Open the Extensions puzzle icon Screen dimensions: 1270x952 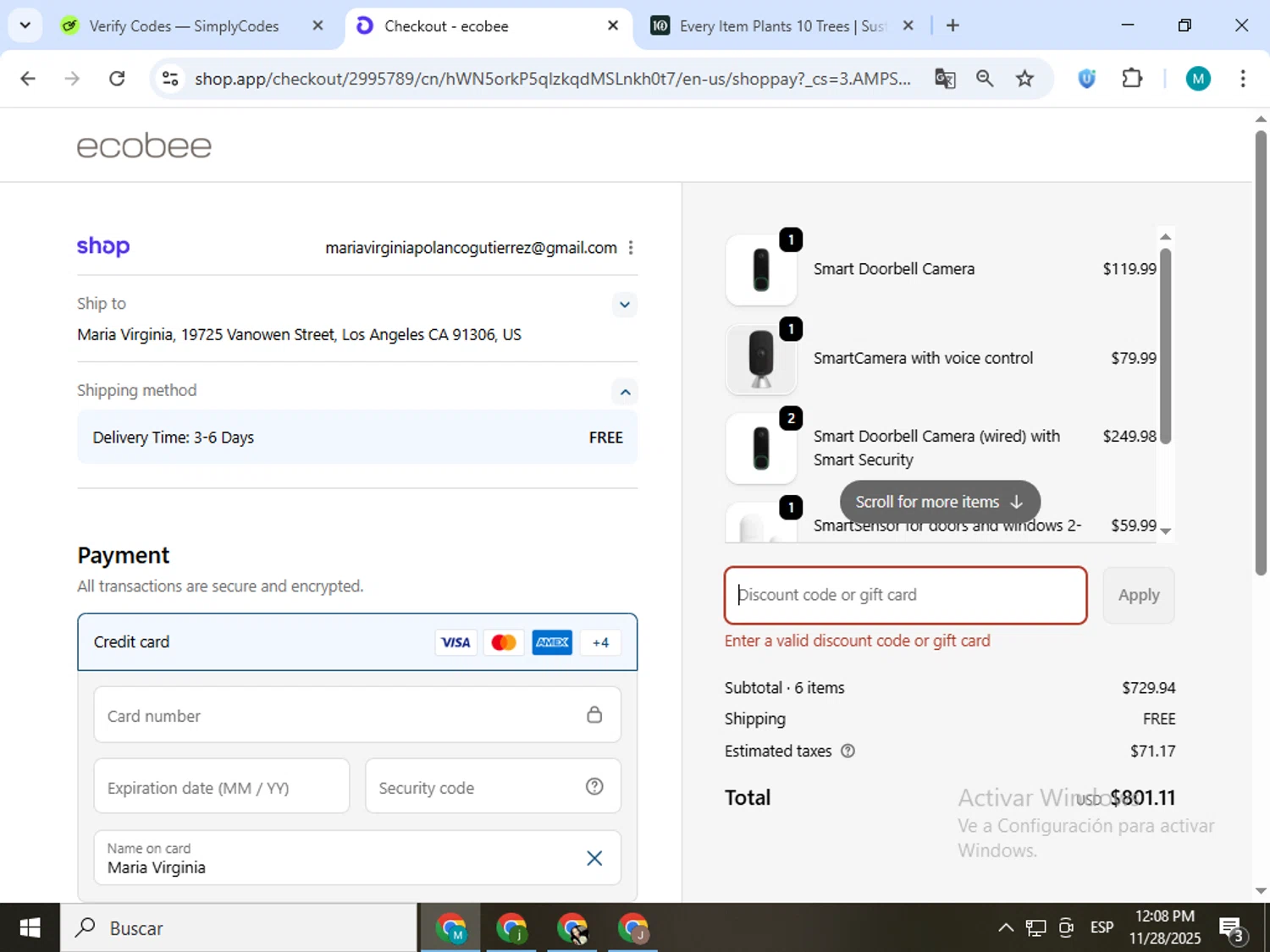pos(1132,79)
